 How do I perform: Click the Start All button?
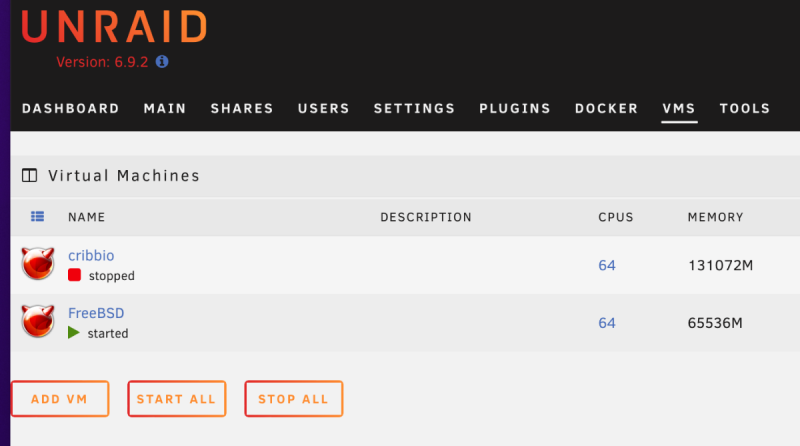177,399
